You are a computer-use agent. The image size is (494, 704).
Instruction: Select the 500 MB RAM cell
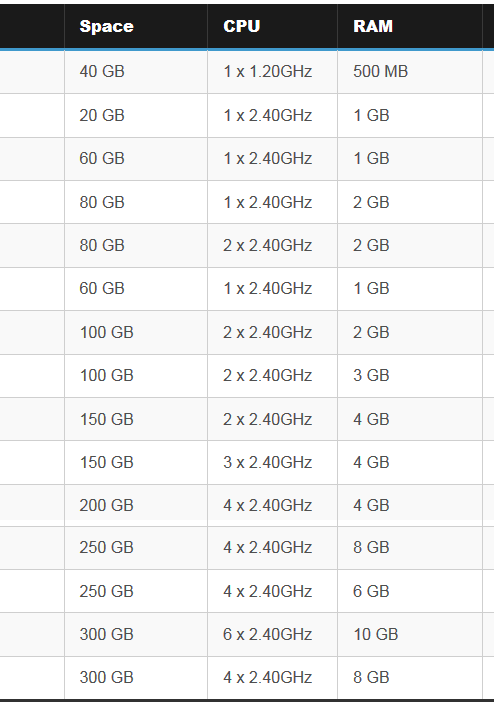point(410,72)
